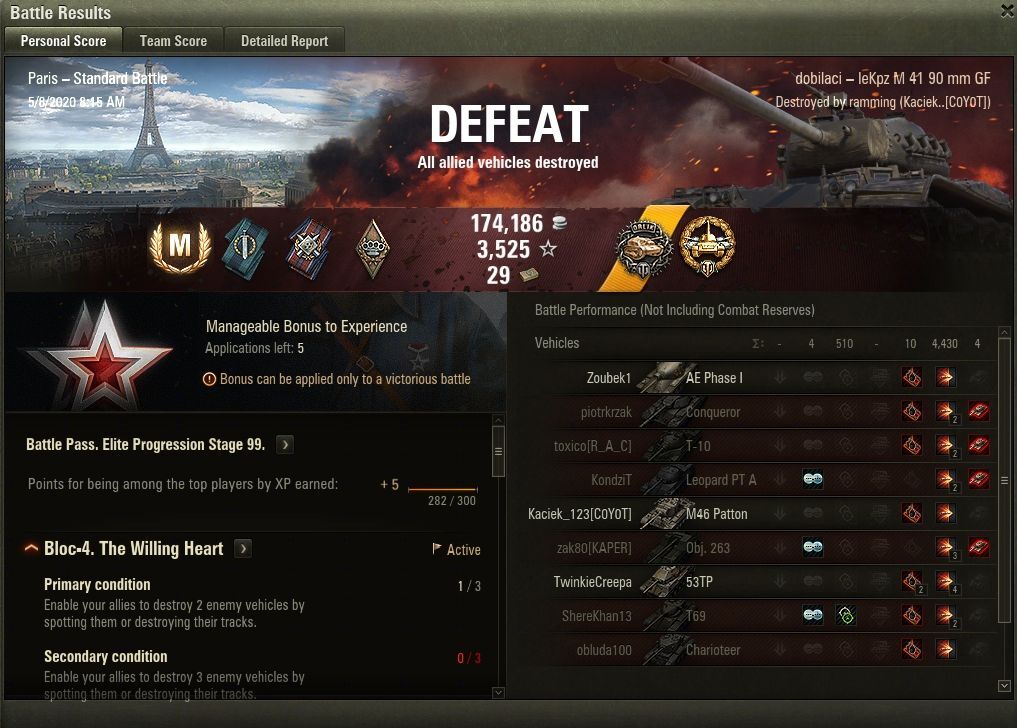Open Battle Pass Elite Progression arrow button

click(285, 444)
